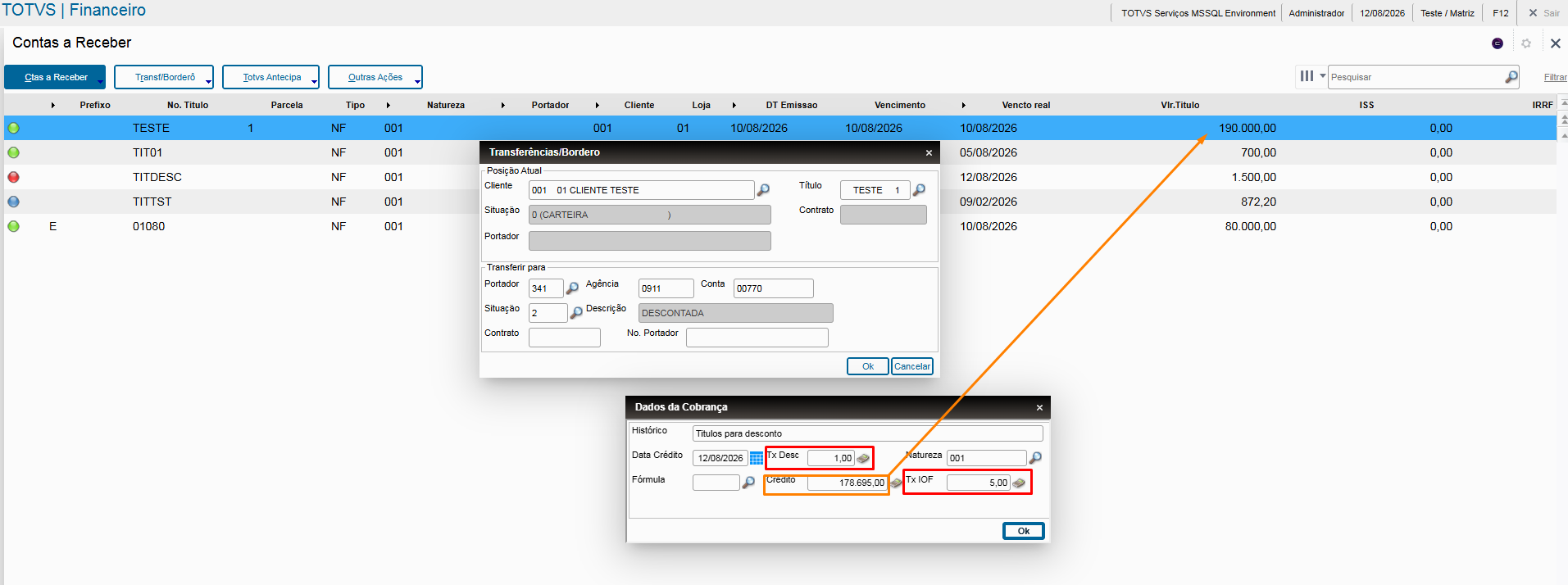Click the empty Contrato field under Transferir para

564,338
